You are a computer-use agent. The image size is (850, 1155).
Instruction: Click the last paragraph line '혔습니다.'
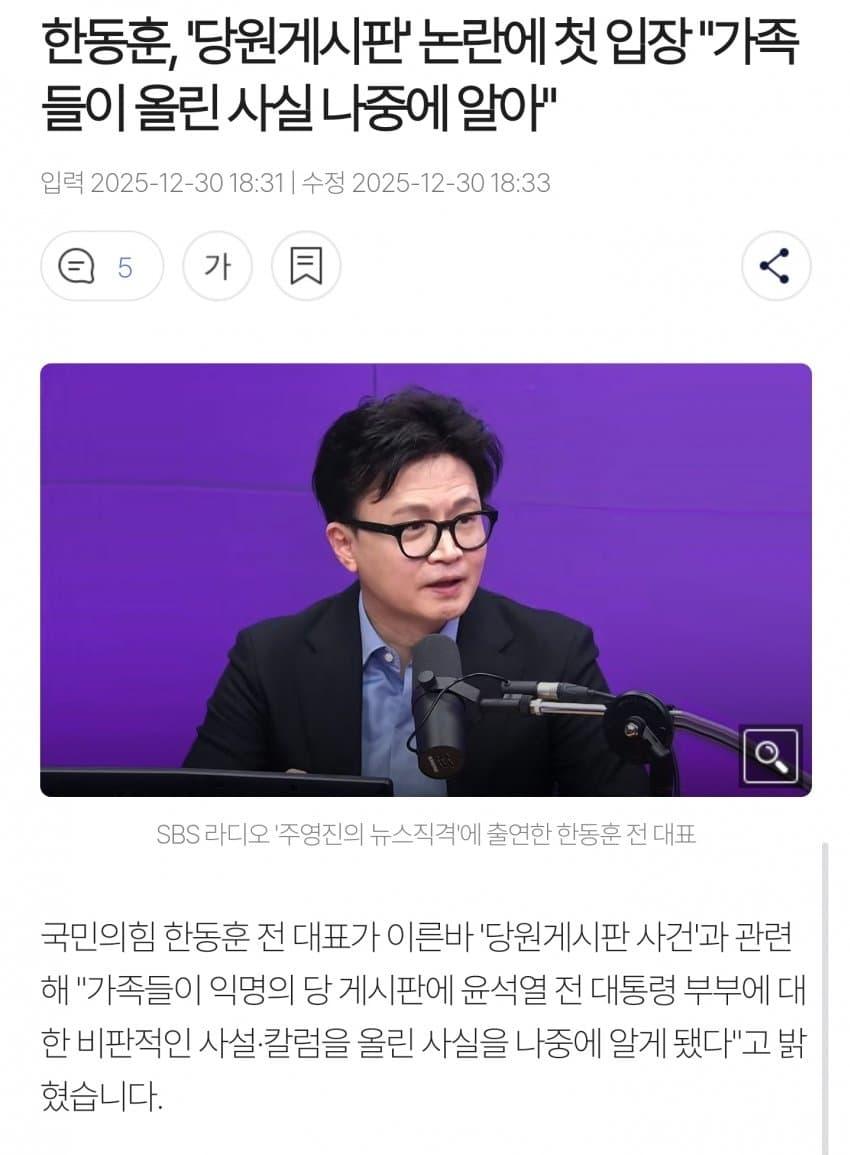coord(101,1098)
